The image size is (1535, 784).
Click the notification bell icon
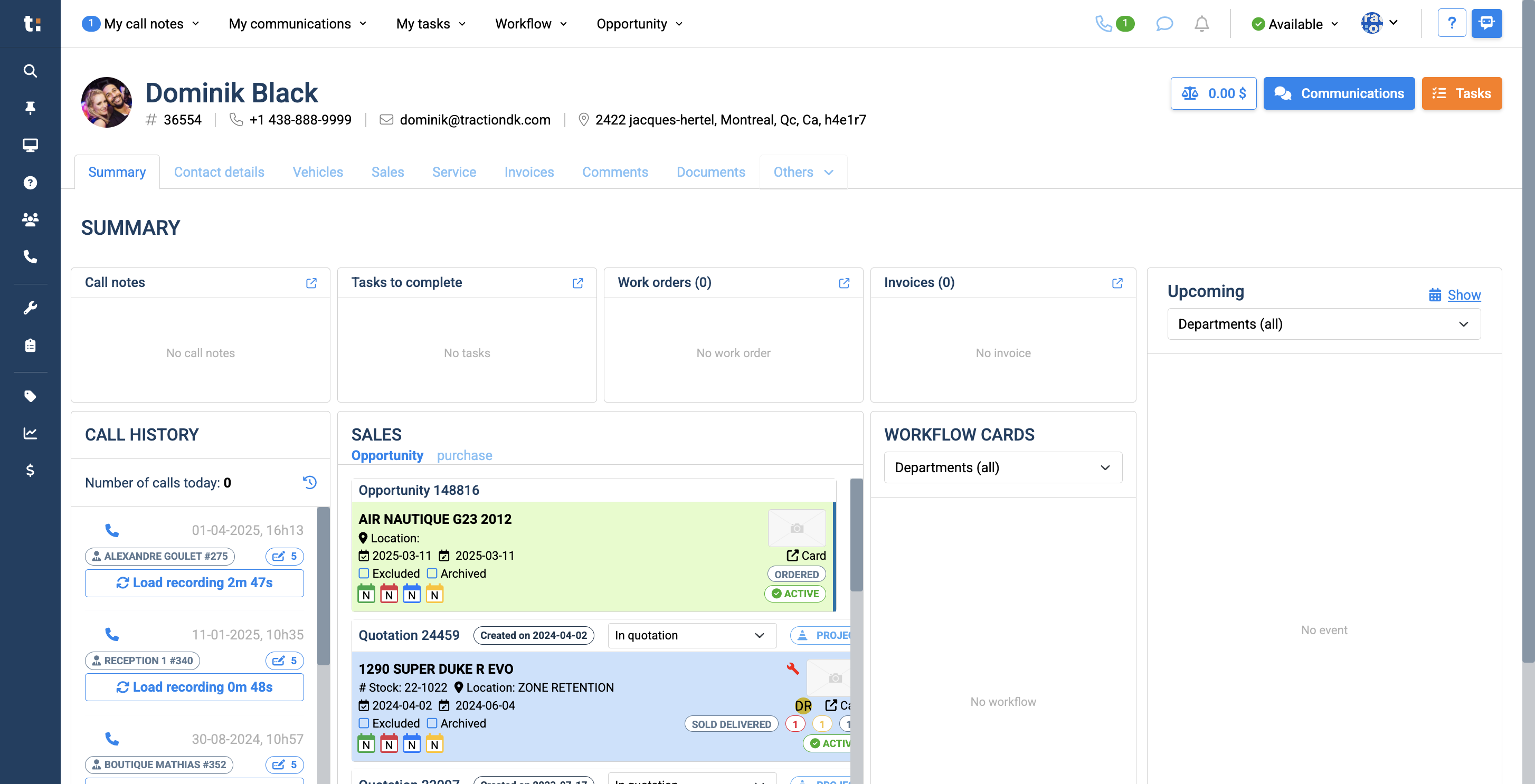tap(1201, 24)
